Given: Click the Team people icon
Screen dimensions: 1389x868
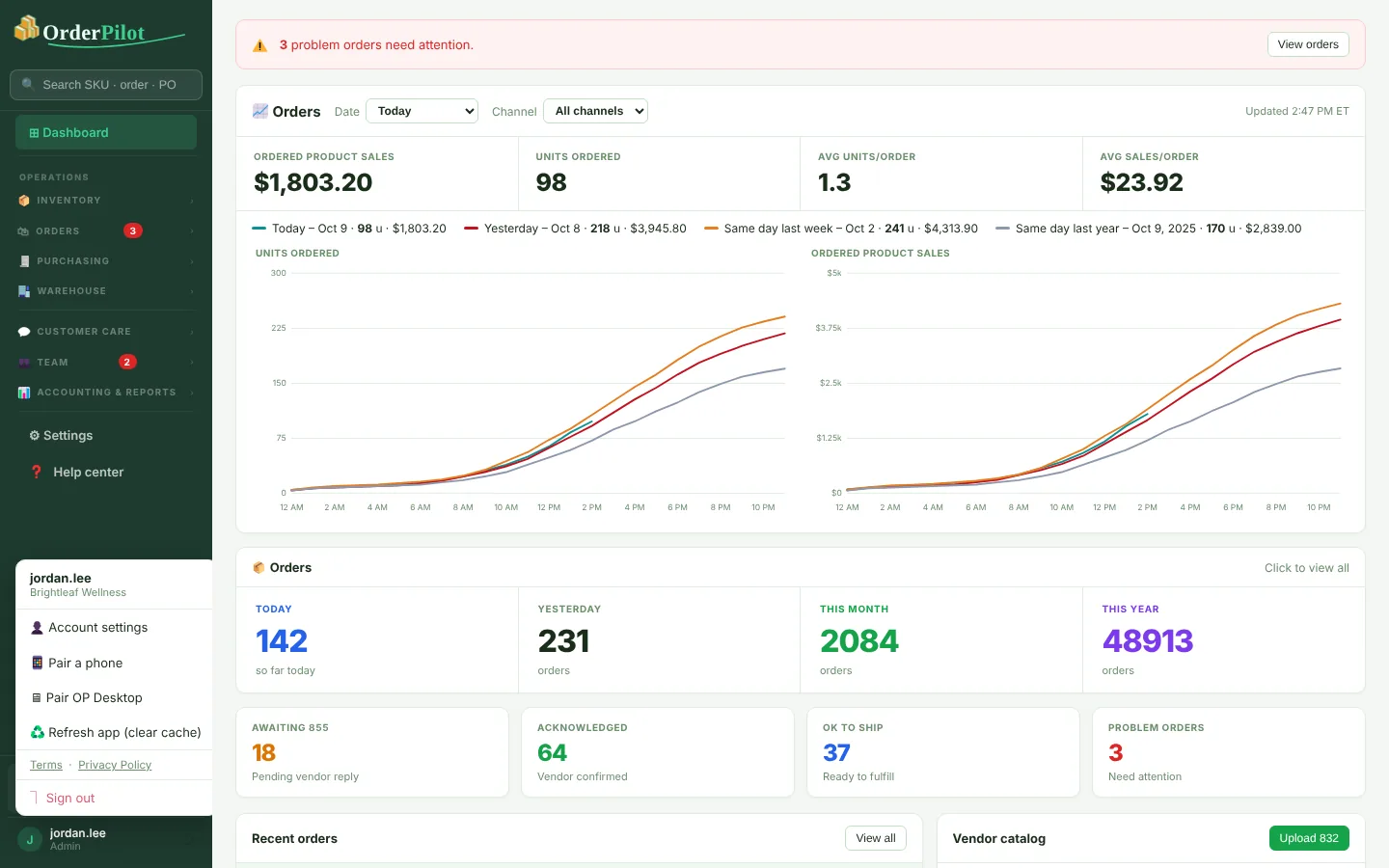Looking at the screenshot, I should (x=24, y=363).
